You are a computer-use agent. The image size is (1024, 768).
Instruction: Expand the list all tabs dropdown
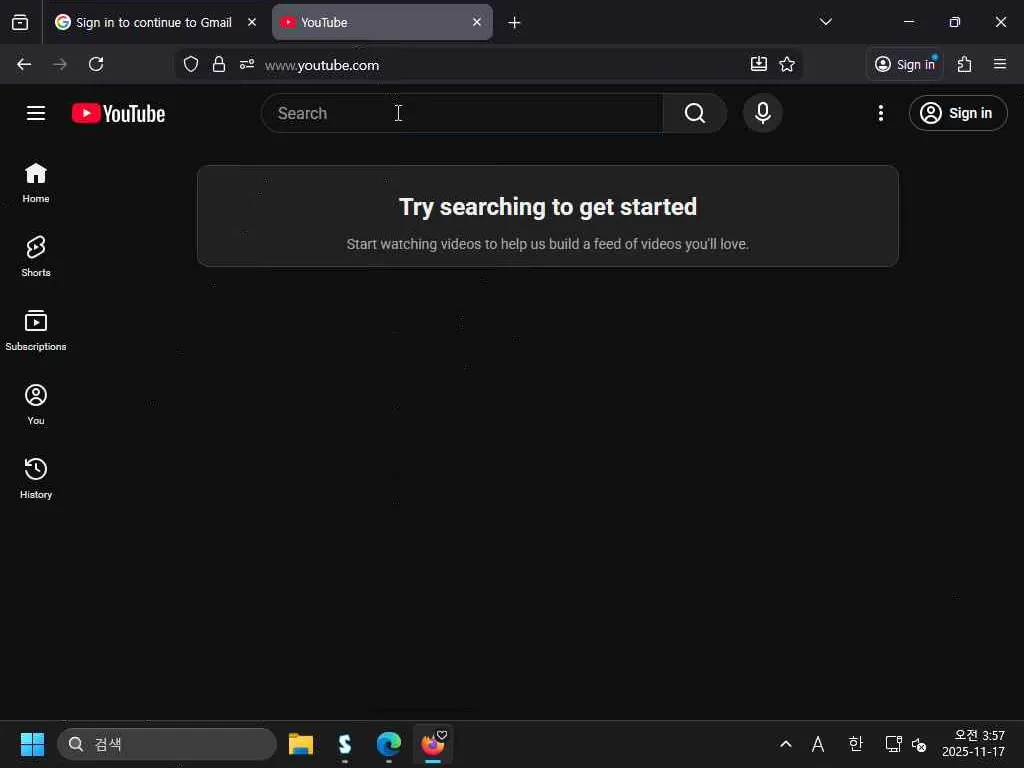pyautogui.click(x=825, y=22)
